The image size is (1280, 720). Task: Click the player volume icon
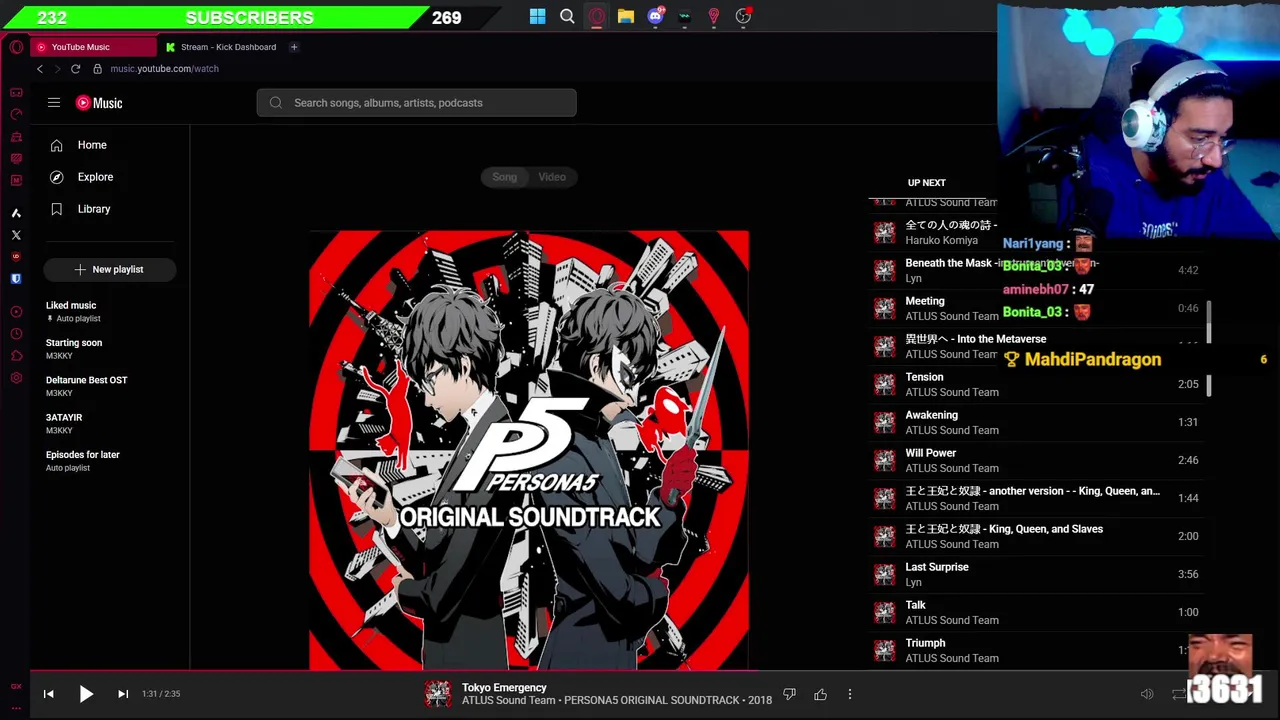(1147, 694)
